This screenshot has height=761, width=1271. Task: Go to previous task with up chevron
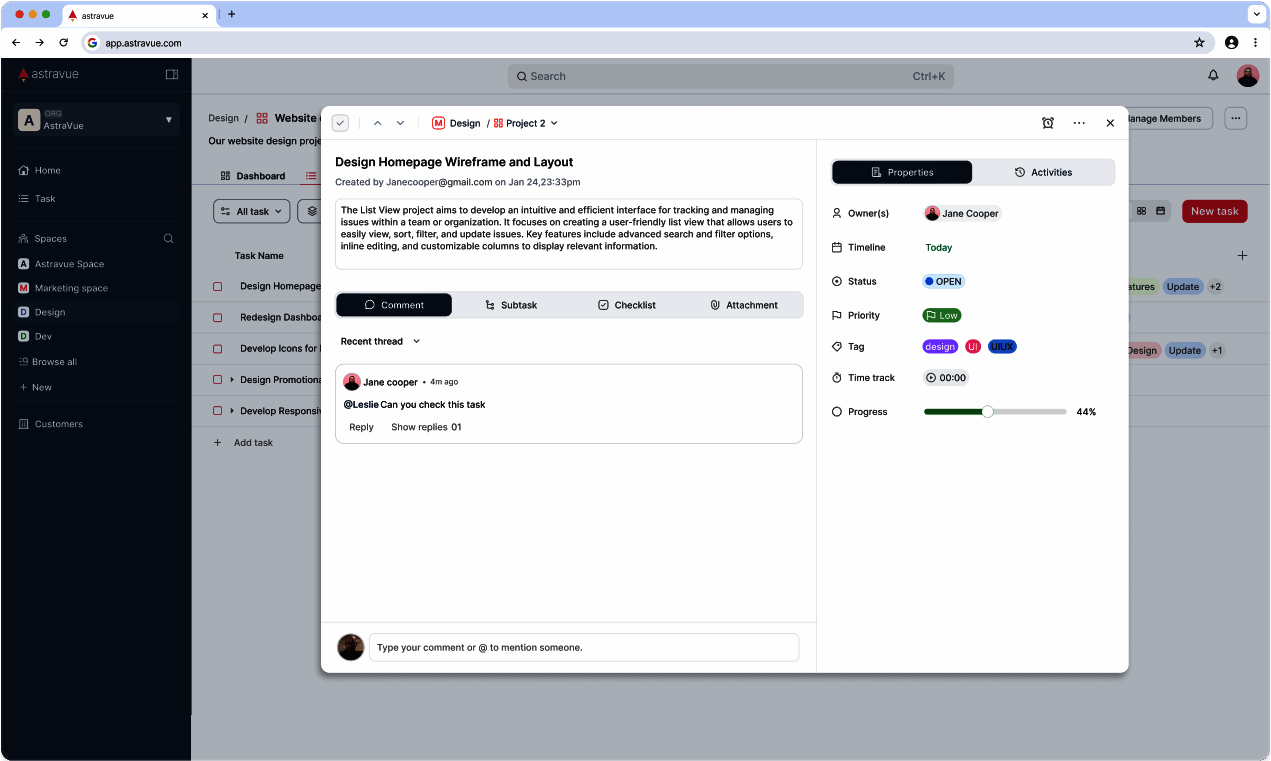pyautogui.click(x=377, y=123)
